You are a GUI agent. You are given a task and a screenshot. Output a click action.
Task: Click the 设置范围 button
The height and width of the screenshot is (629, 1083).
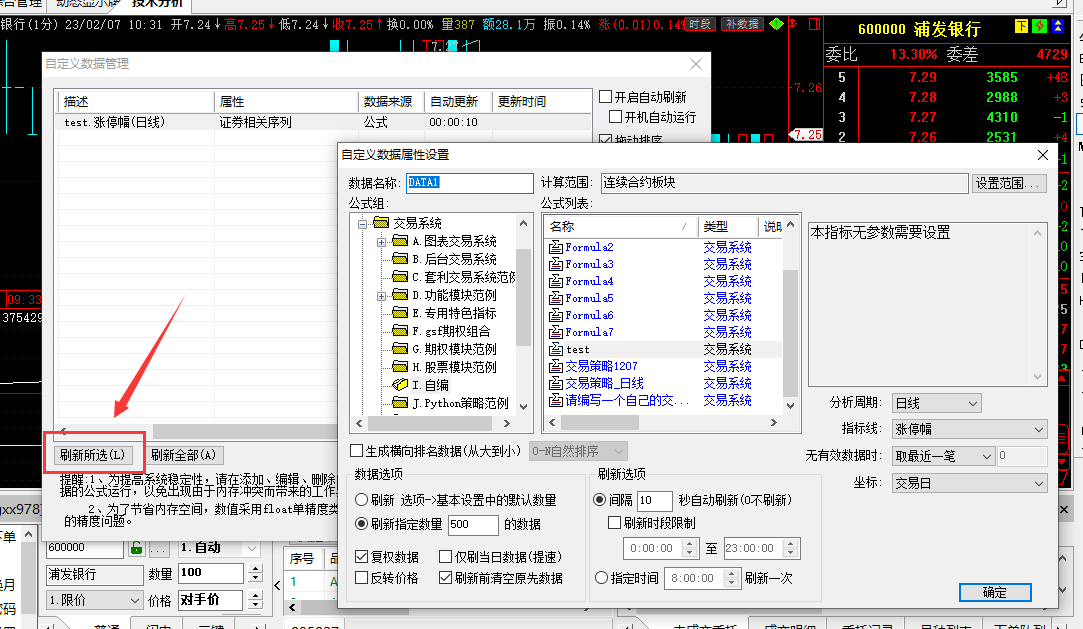coord(1009,183)
